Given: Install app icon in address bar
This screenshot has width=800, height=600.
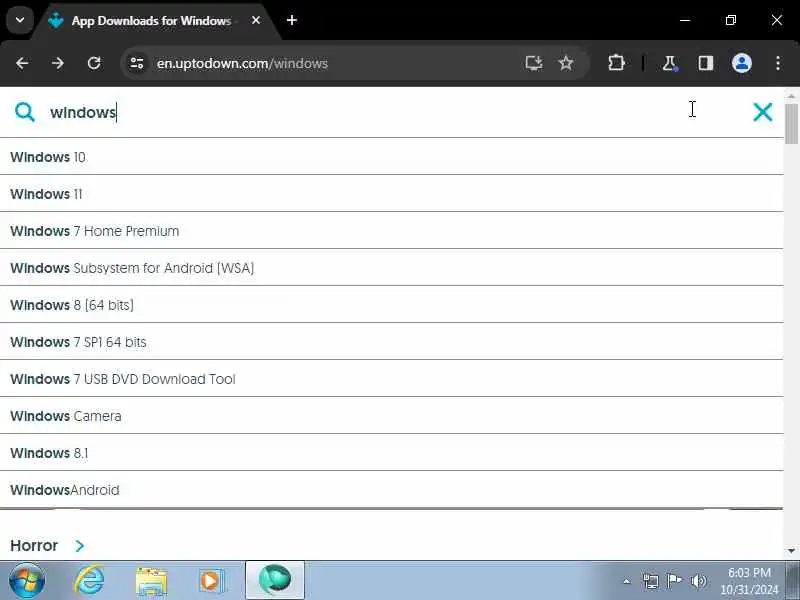Looking at the screenshot, I should click(x=534, y=63).
